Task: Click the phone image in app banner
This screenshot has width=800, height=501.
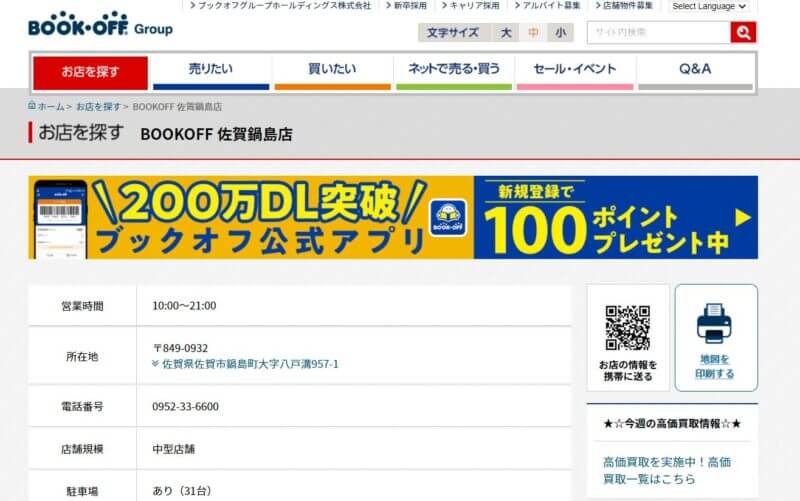Action: 59,220
